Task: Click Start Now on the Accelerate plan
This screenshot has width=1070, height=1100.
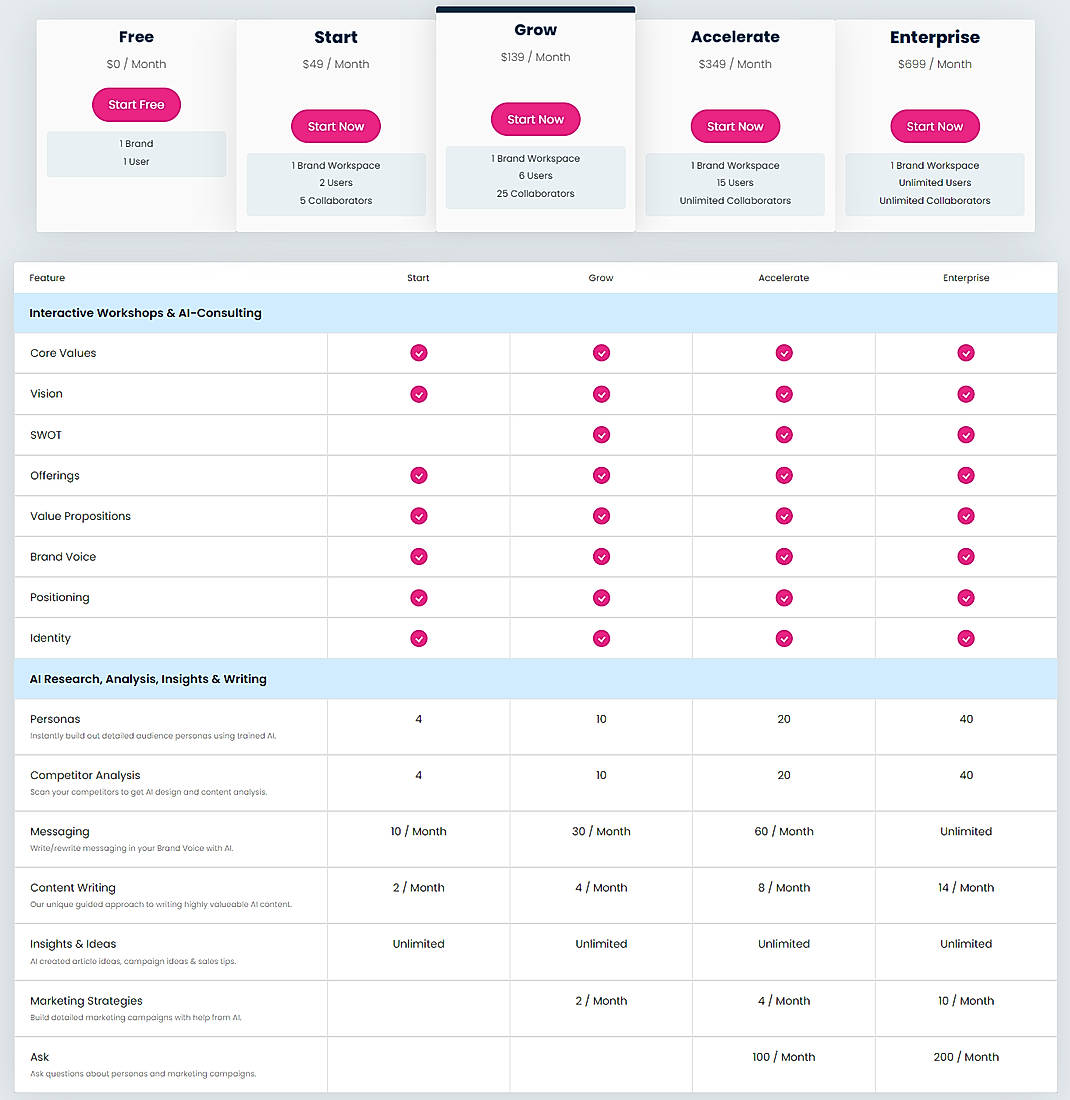Action: (735, 126)
